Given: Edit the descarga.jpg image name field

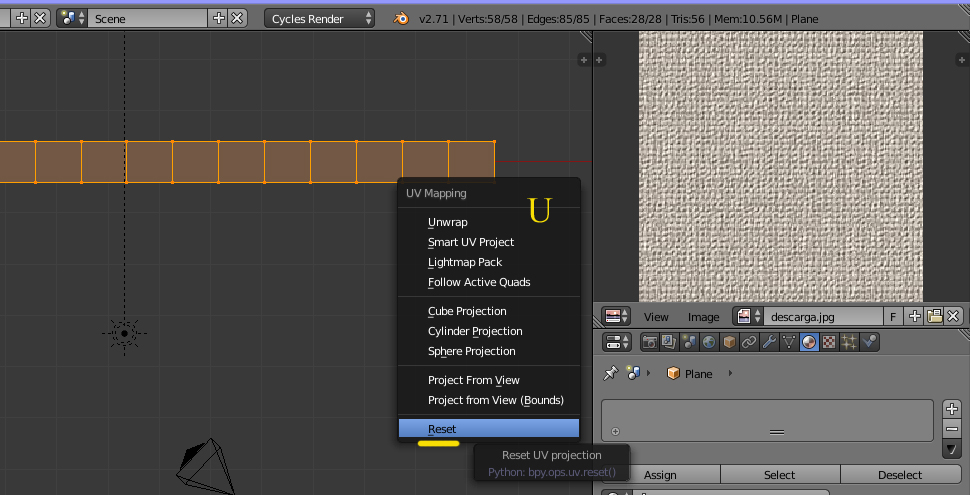Looking at the screenshot, I should (x=823, y=317).
